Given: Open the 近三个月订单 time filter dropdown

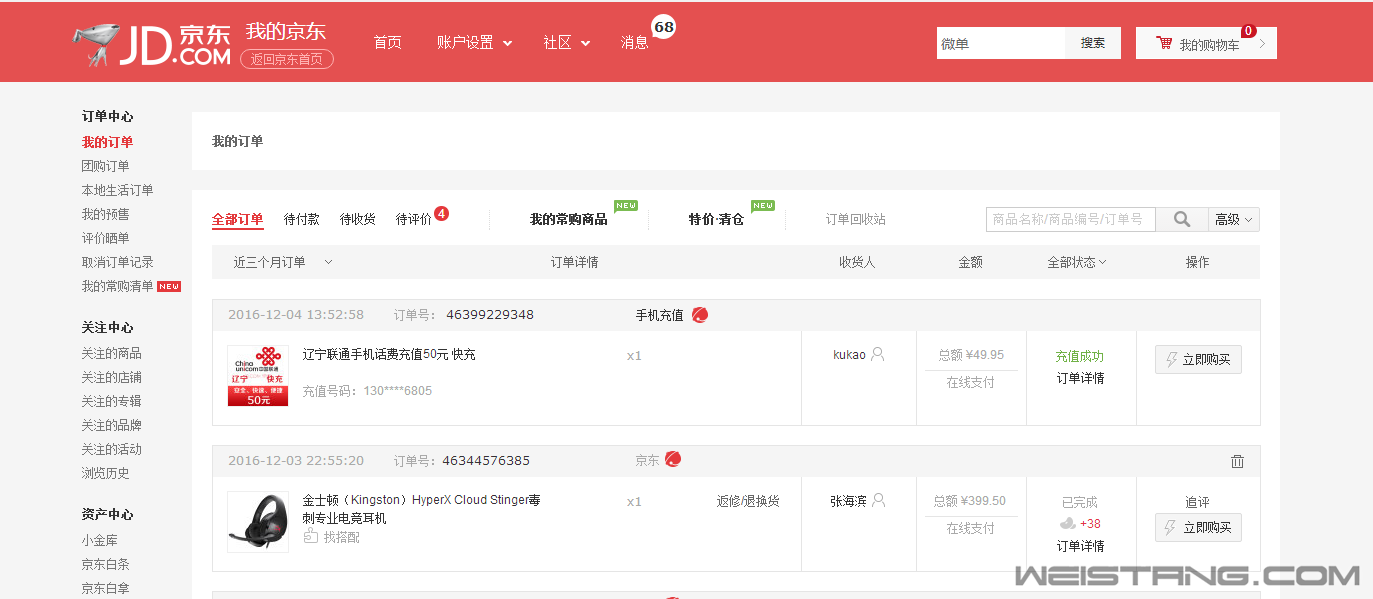Looking at the screenshot, I should point(283,262).
